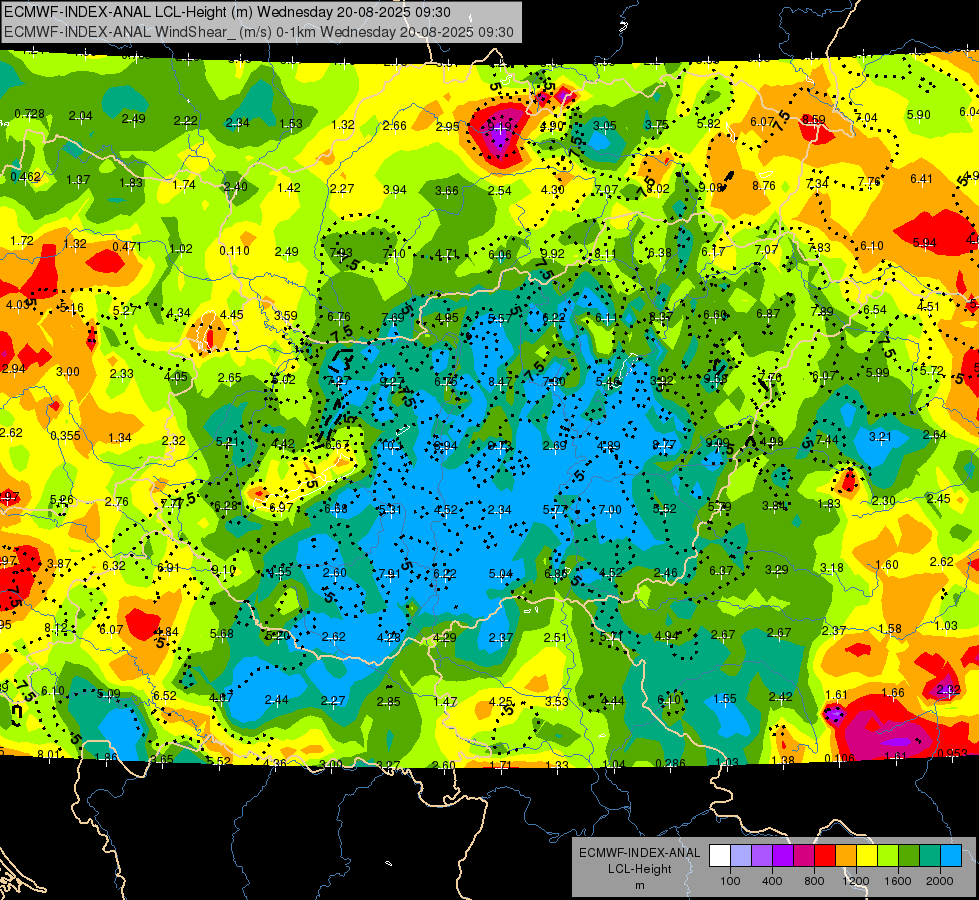
Task: Click wind shear value 2.04
Action: (x=81, y=116)
